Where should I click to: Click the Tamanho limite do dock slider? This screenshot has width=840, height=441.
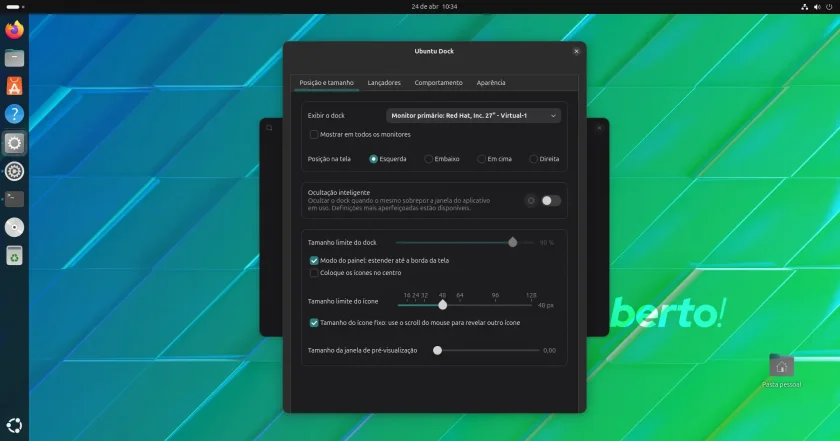464,243
